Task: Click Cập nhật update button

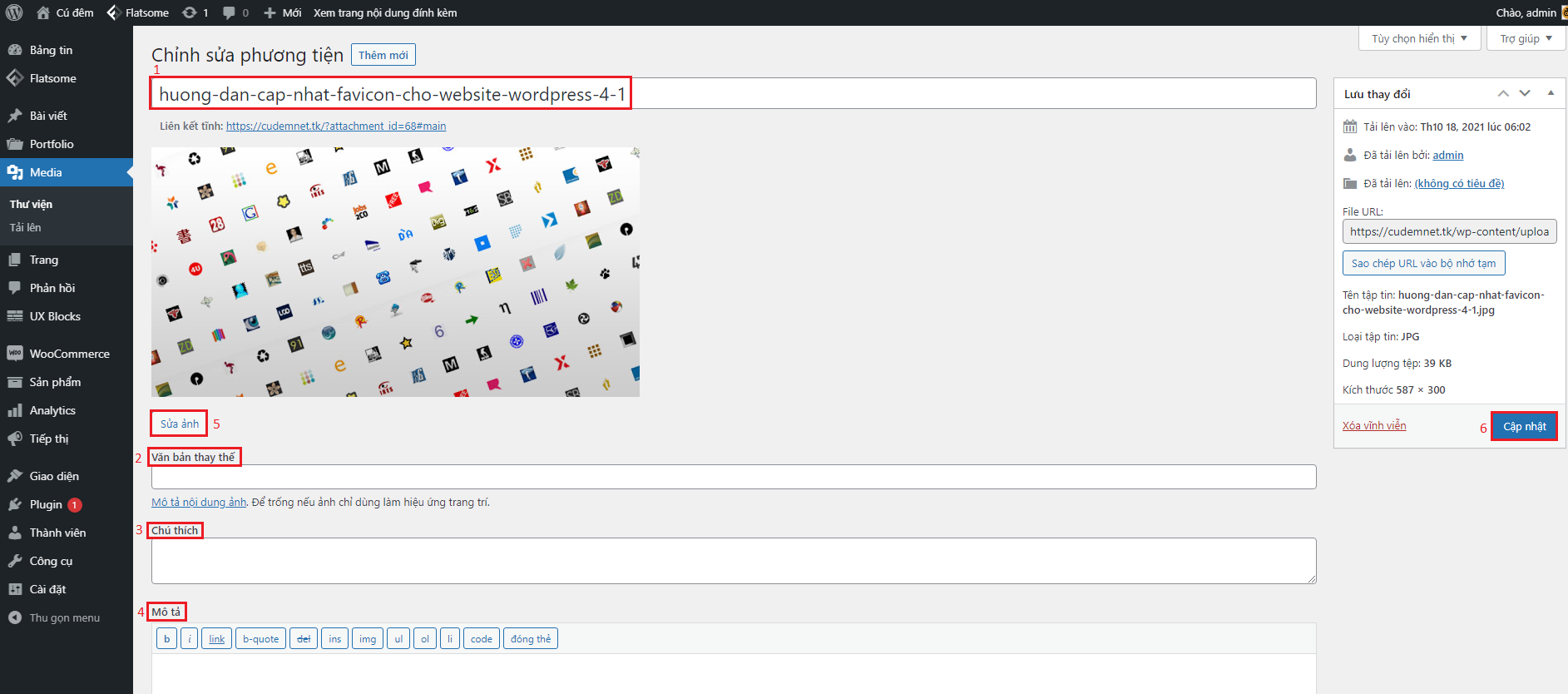Action: pos(1524,426)
